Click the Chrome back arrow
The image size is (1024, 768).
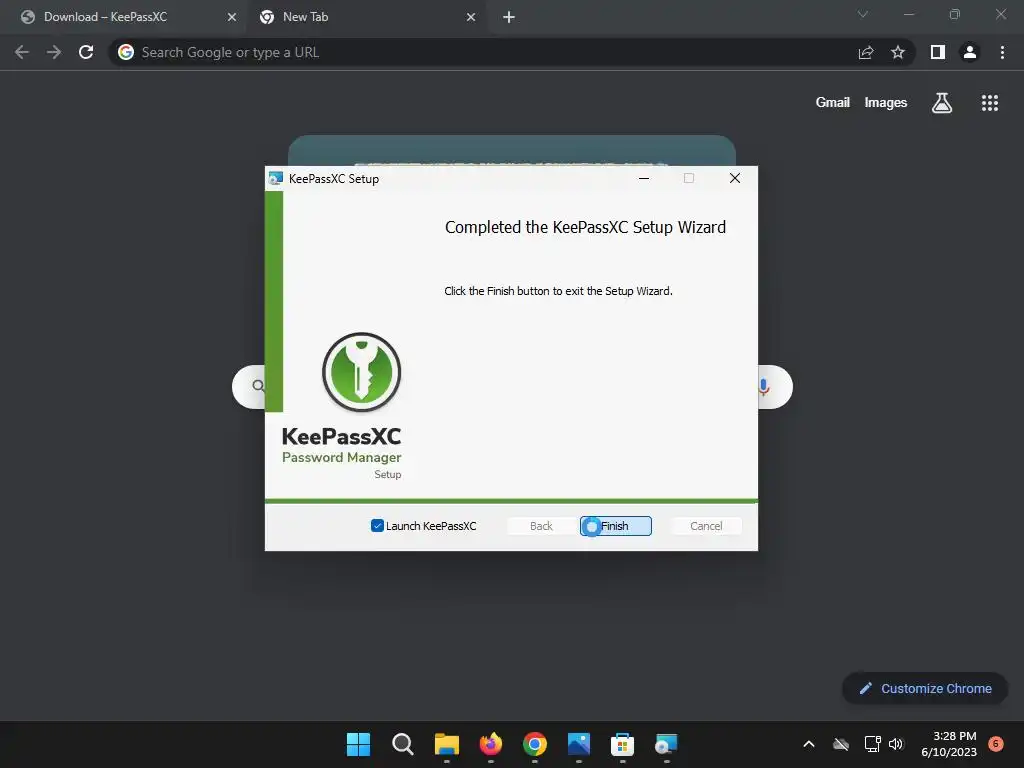[x=22, y=52]
